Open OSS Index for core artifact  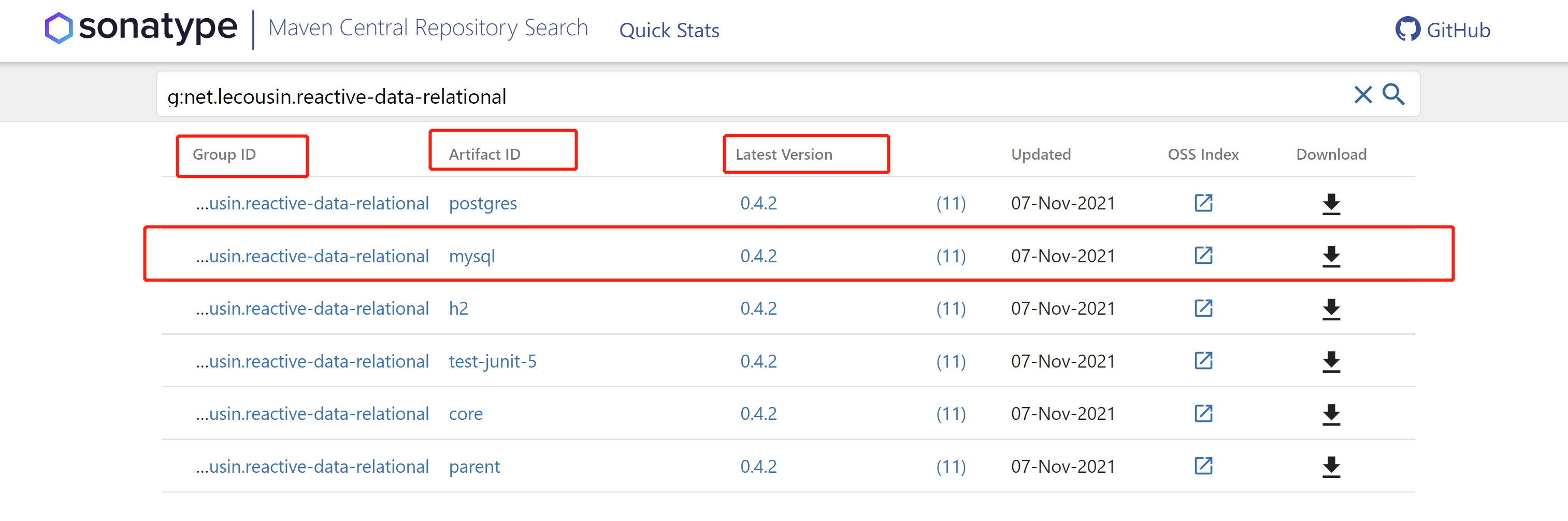click(1203, 413)
